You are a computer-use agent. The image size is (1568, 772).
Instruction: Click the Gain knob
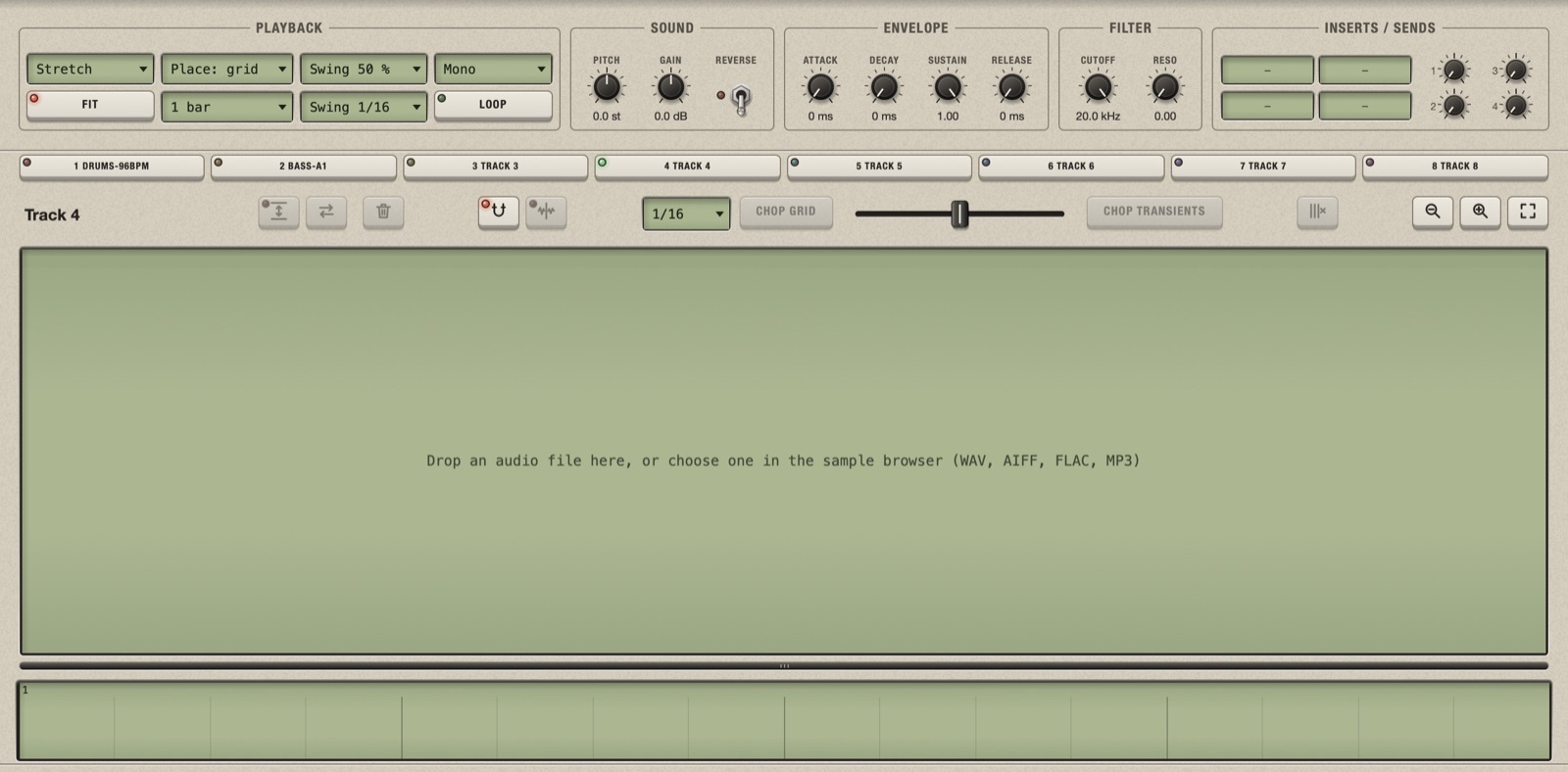(x=670, y=87)
